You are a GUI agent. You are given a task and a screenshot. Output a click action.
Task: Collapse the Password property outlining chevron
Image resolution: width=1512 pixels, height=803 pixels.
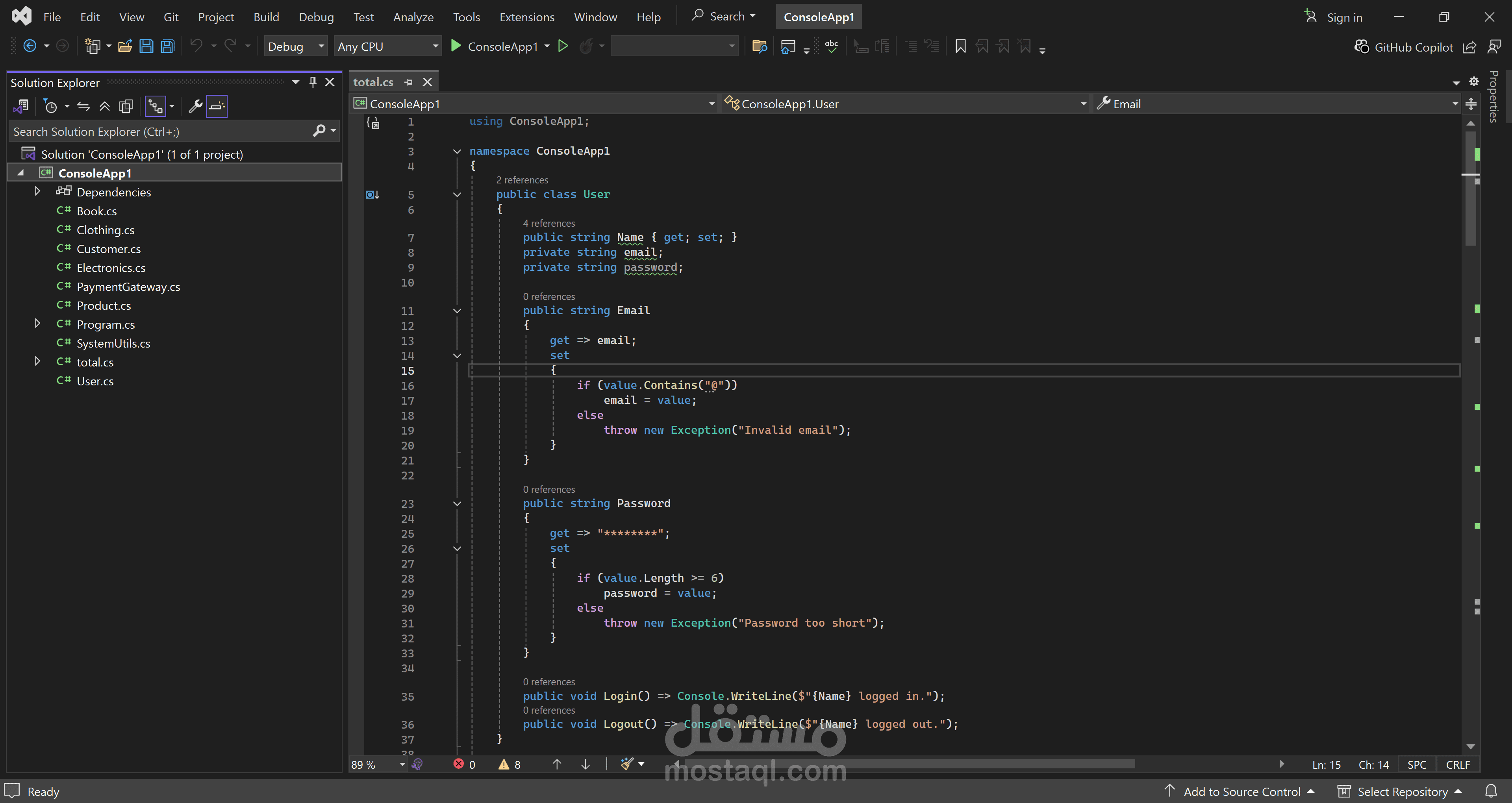pyautogui.click(x=457, y=503)
